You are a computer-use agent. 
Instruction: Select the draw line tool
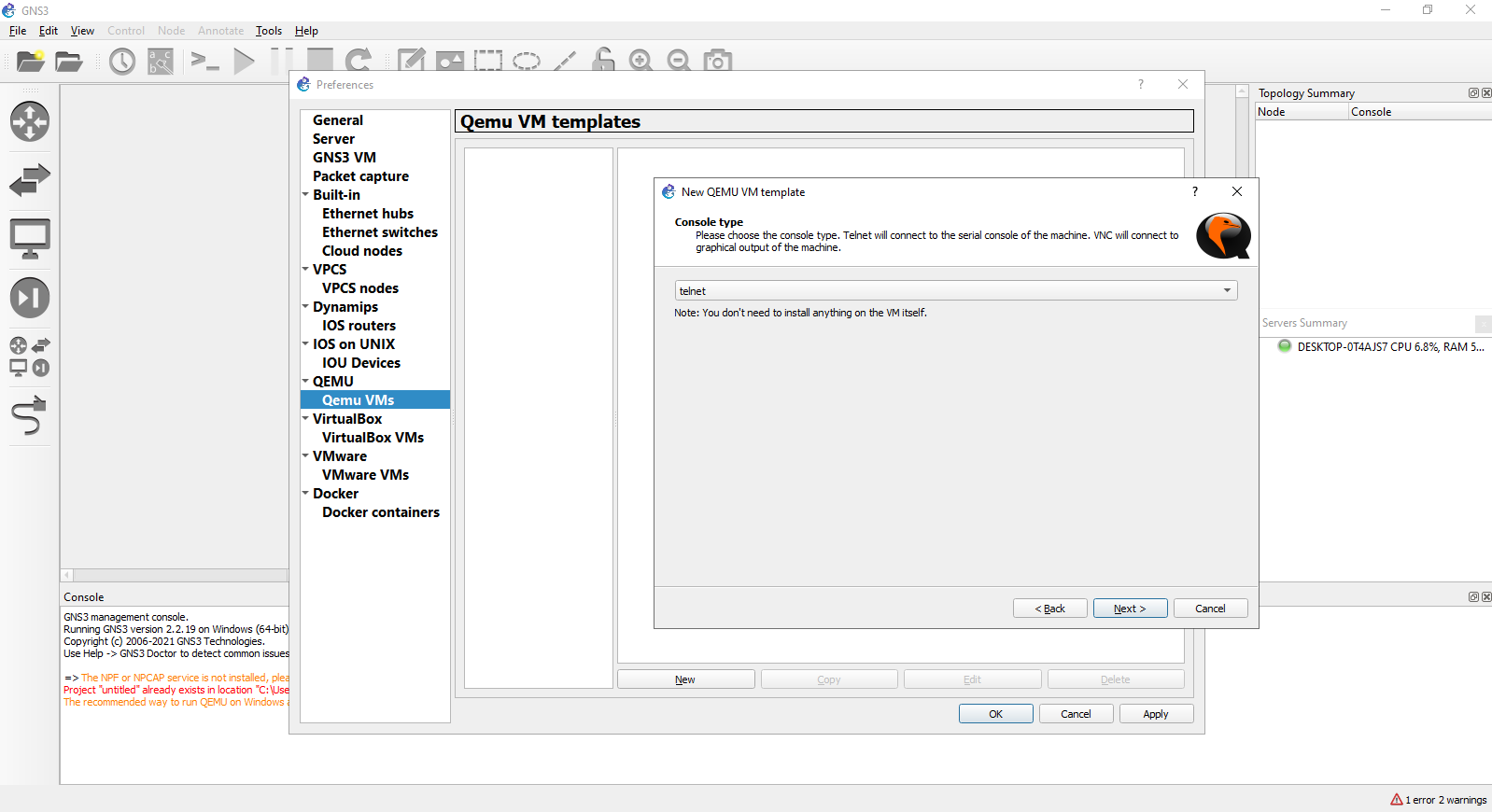point(565,61)
